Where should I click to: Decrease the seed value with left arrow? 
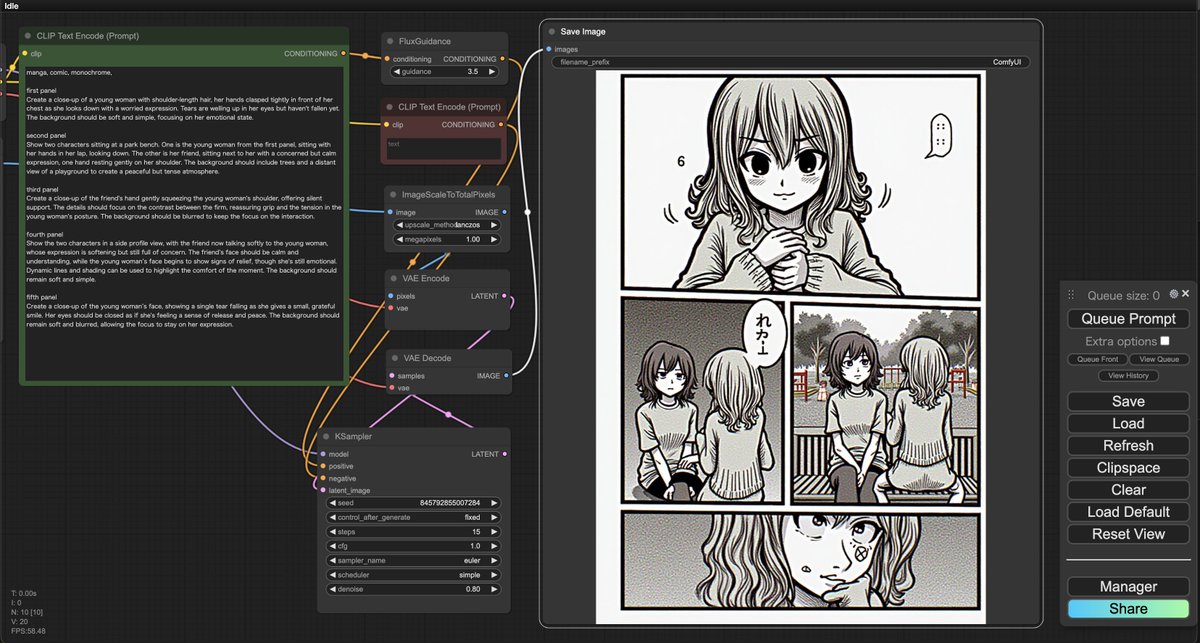coord(333,503)
